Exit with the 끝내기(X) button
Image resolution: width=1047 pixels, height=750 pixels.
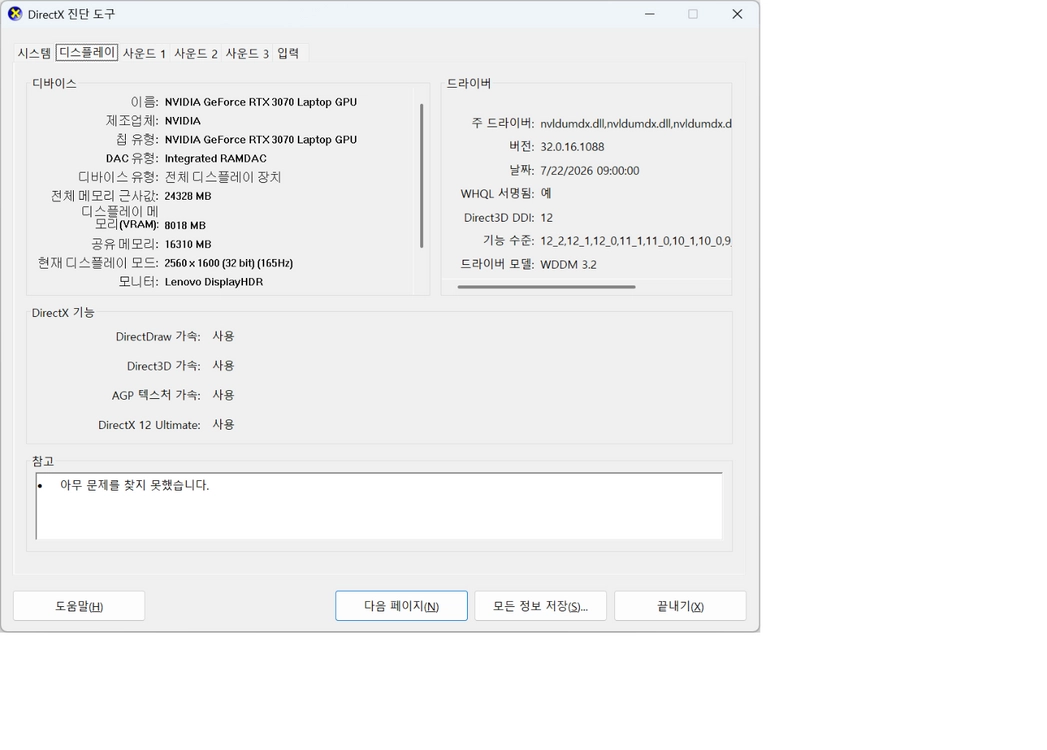pyautogui.click(x=680, y=606)
